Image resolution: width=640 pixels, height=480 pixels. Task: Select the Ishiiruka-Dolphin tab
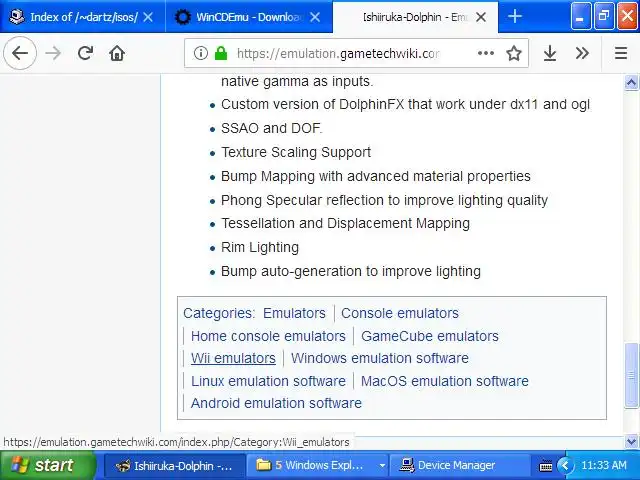pyautogui.click(x=415, y=17)
